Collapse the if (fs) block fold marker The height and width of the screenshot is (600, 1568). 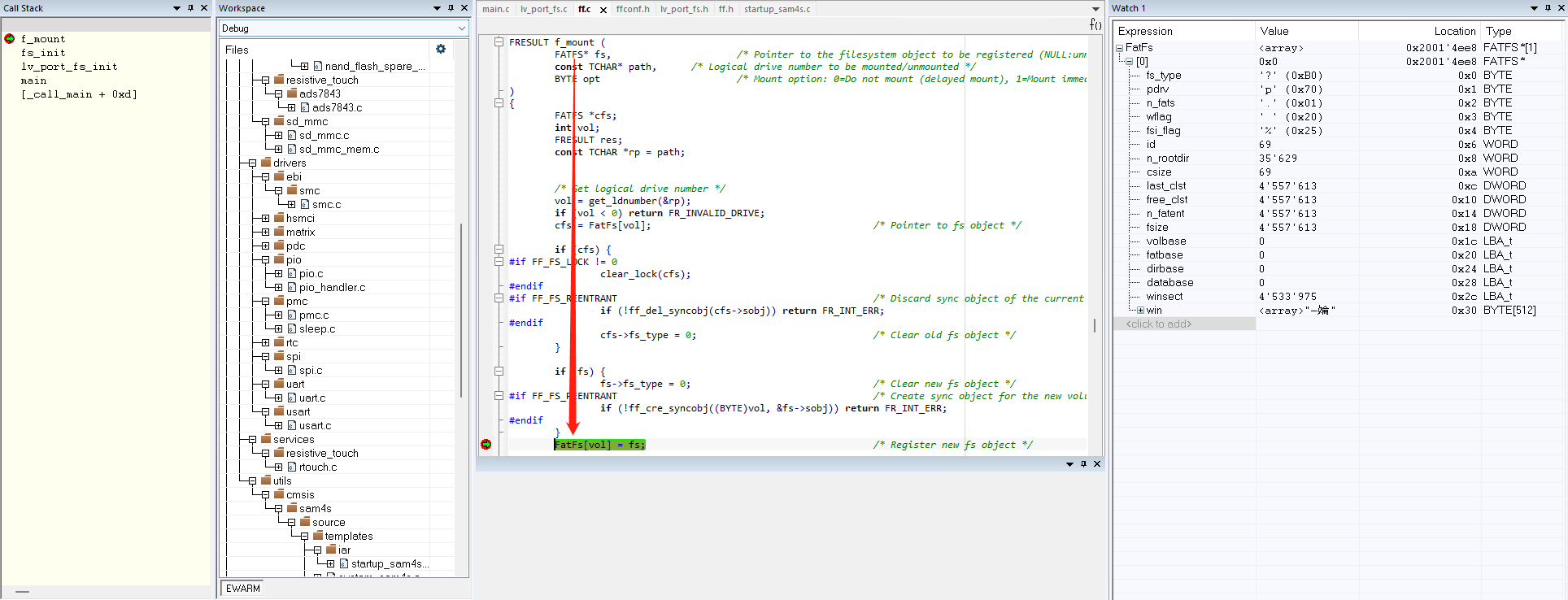[499, 372]
